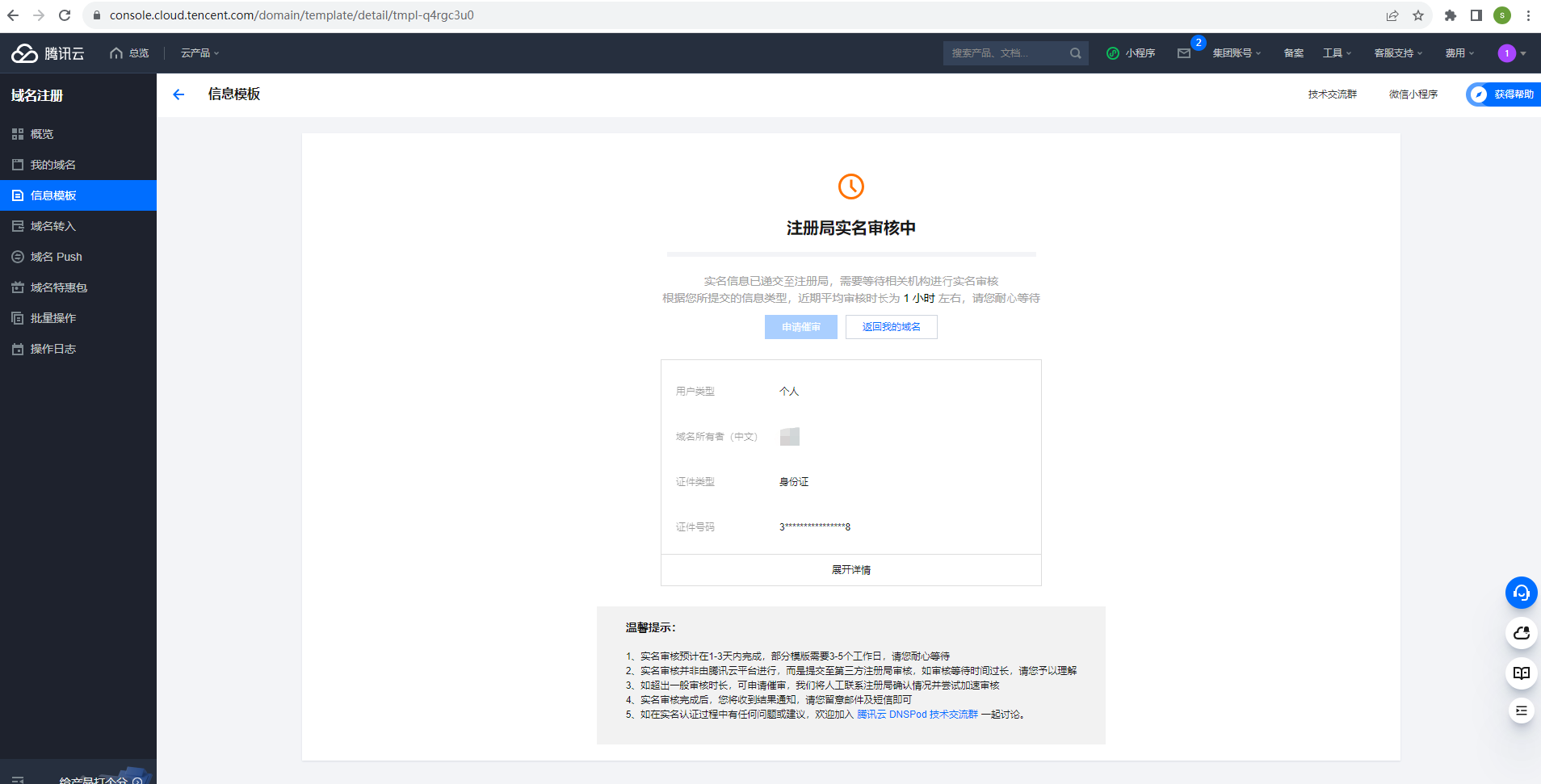The image size is (1541, 784).
Task: Click the 个人 user type value
Action: coord(789,392)
